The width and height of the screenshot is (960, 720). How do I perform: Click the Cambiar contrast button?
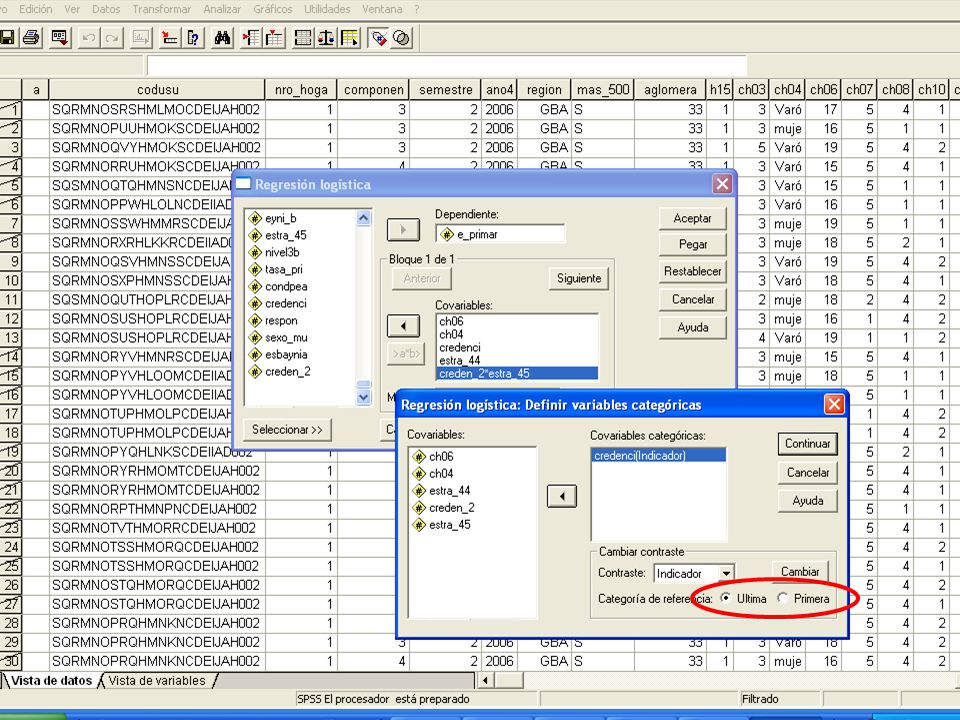pos(800,571)
